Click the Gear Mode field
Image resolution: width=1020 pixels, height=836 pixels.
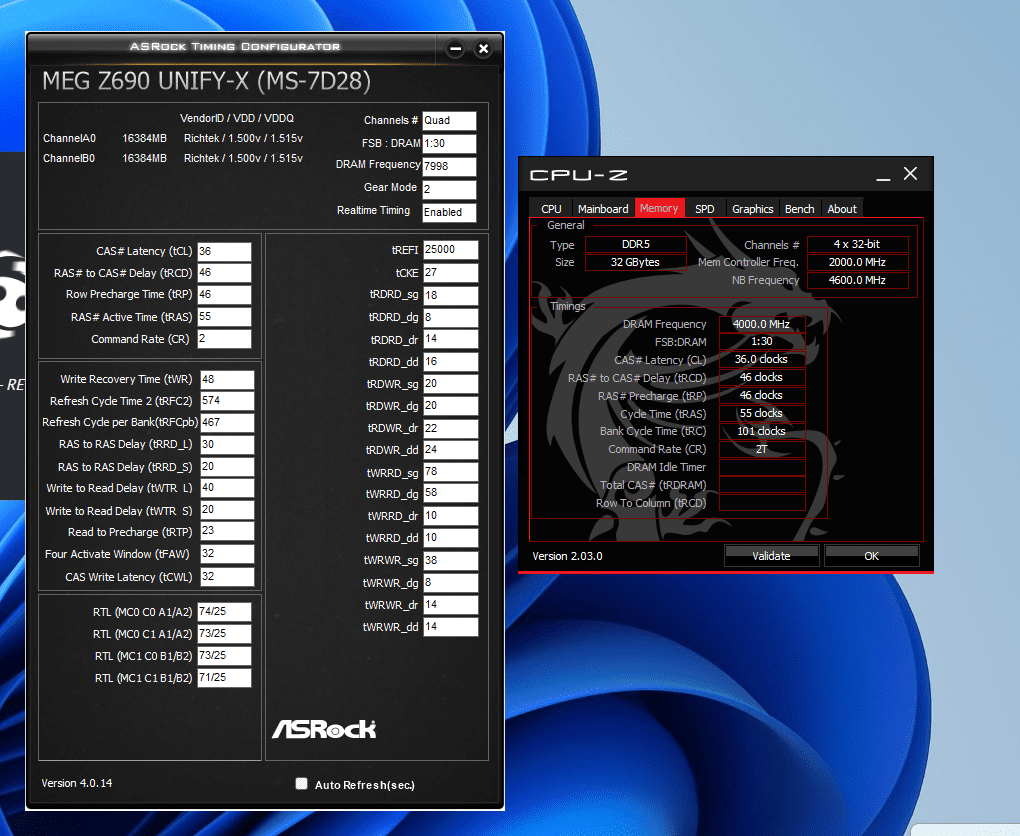pos(449,189)
